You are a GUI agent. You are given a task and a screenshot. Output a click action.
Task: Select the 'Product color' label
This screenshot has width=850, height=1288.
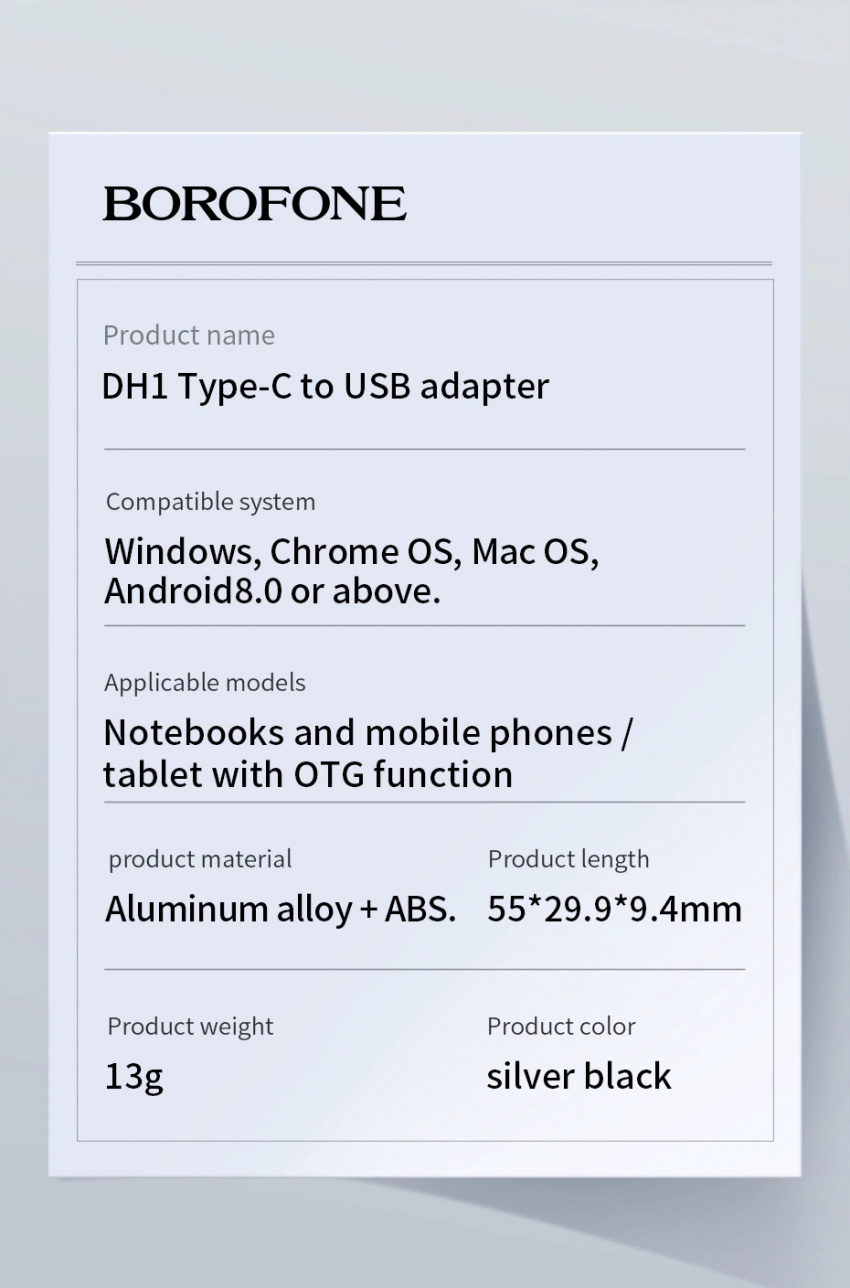pyautogui.click(x=561, y=1026)
